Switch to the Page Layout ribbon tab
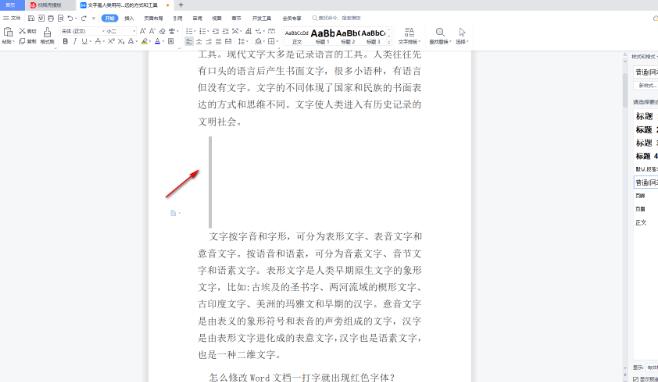Viewport: 658px width, 382px height. [153, 18]
